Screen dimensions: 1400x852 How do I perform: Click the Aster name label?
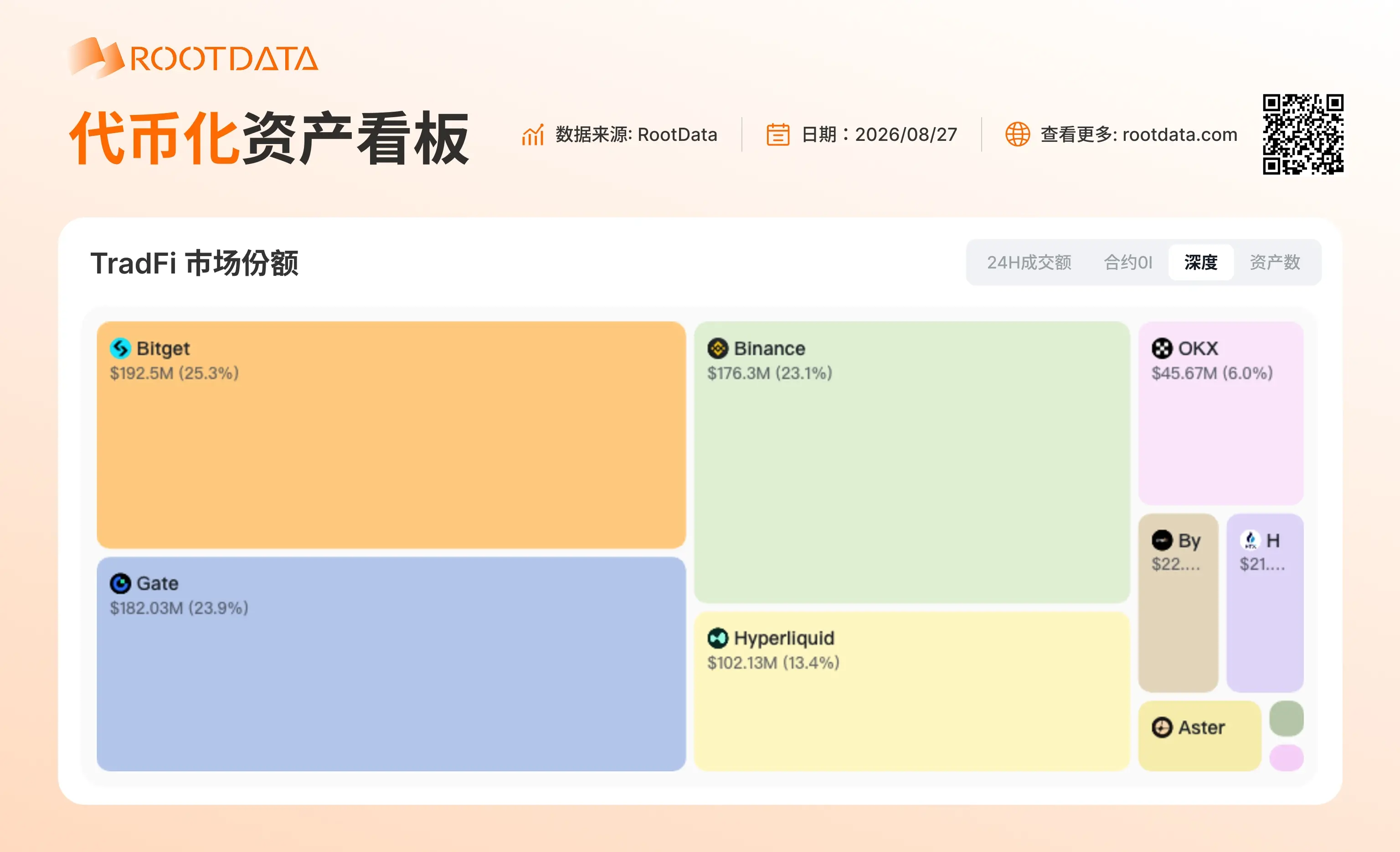pos(1202,728)
